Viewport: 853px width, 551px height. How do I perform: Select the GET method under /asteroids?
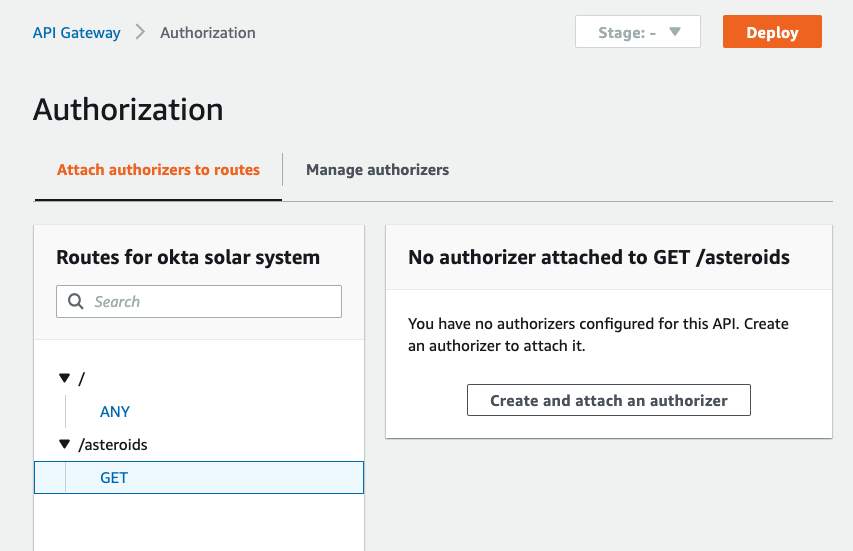[x=199, y=478]
